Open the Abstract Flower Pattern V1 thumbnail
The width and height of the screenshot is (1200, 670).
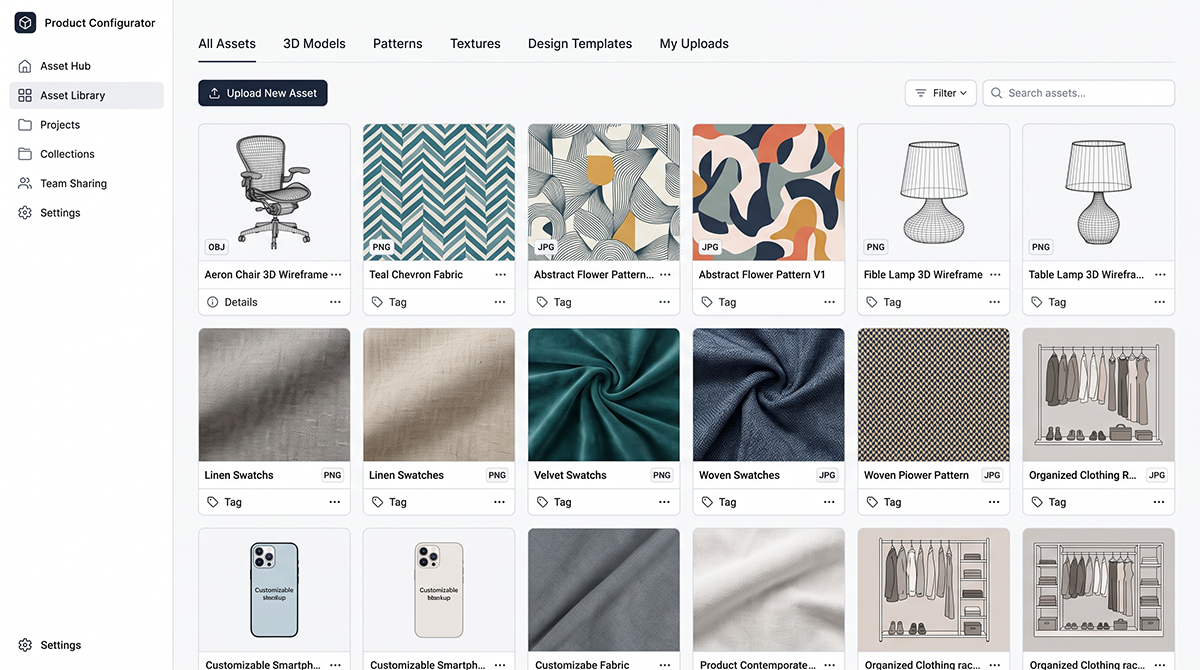coord(769,192)
